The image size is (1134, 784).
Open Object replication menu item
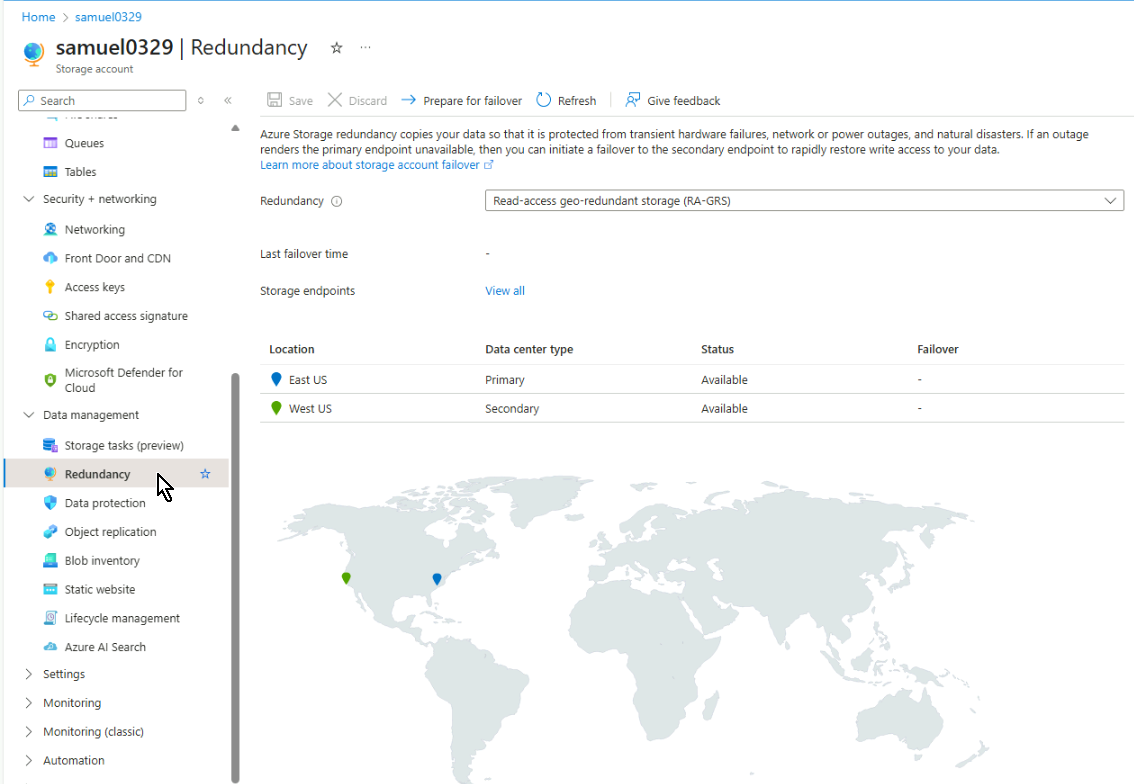pos(110,532)
